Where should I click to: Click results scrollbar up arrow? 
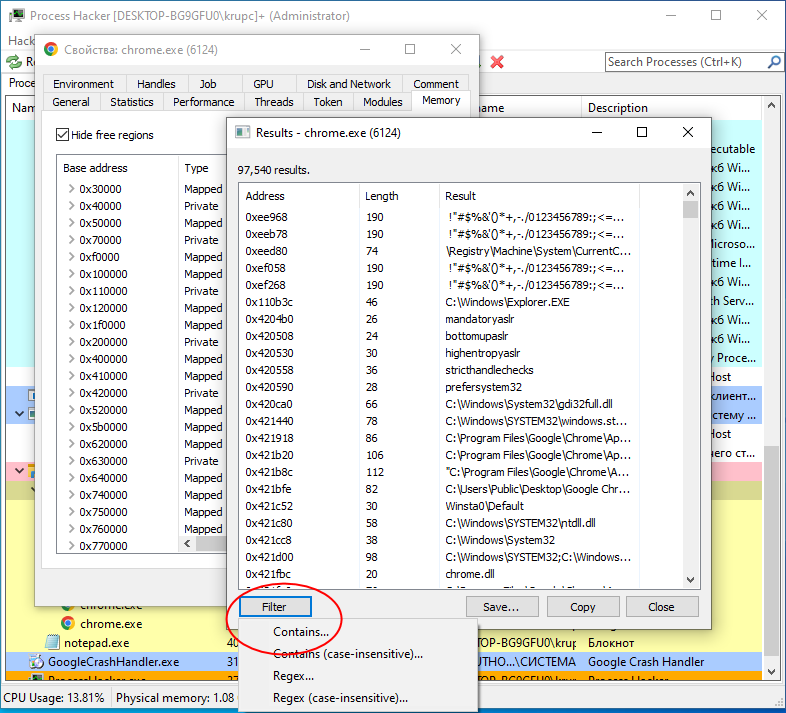point(690,193)
